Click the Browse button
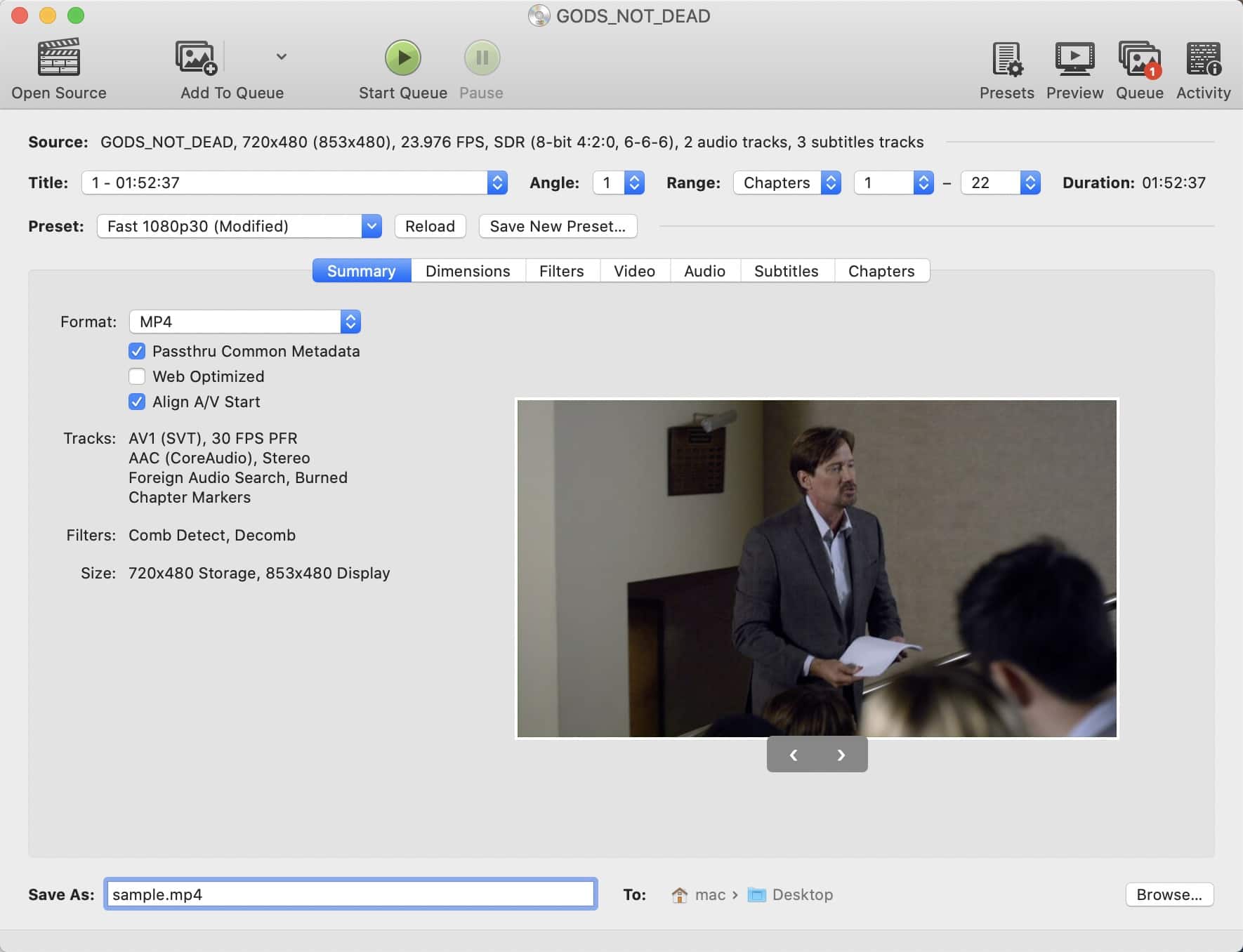 (1169, 894)
